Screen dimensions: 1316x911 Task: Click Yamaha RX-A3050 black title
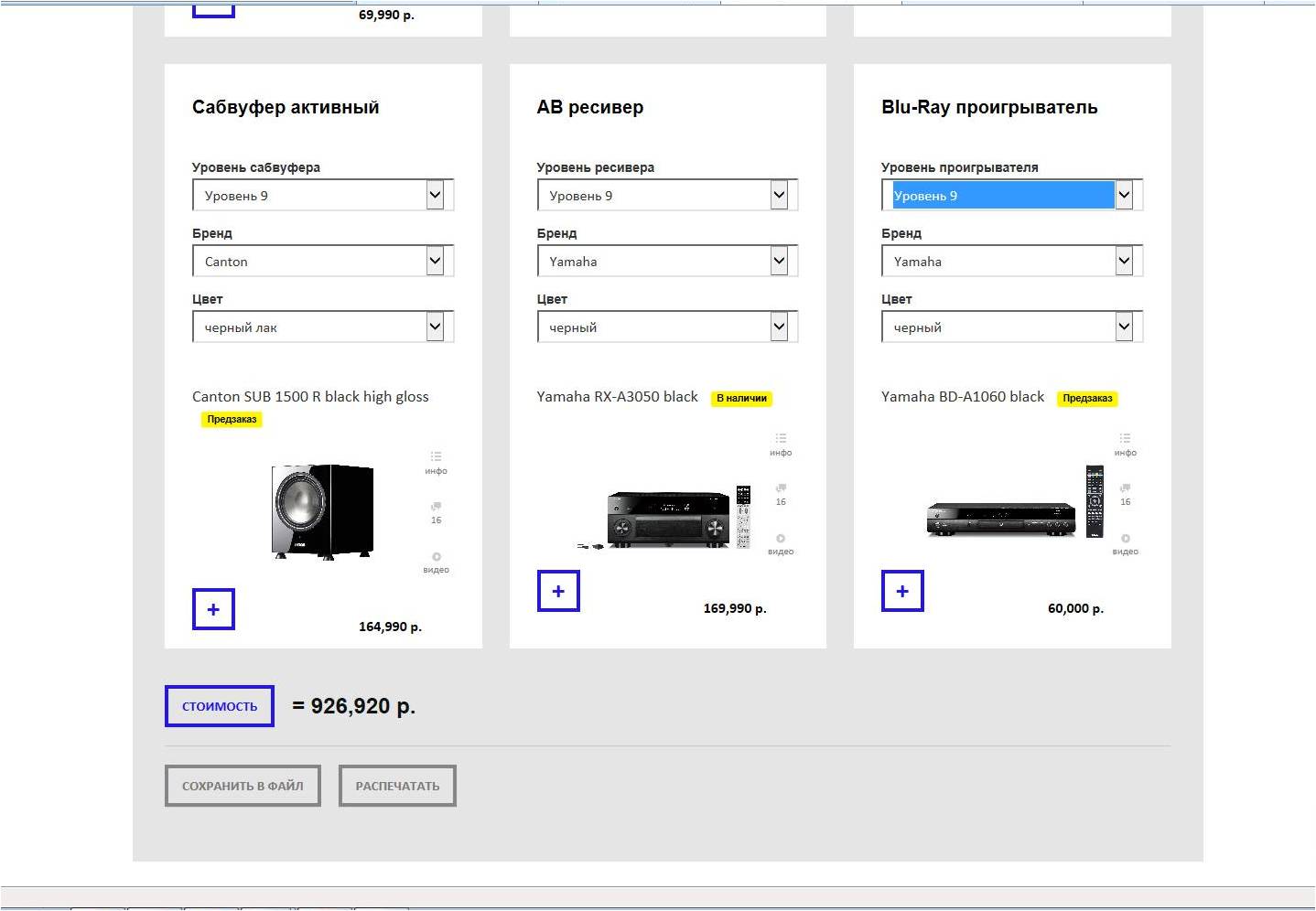click(x=617, y=396)
